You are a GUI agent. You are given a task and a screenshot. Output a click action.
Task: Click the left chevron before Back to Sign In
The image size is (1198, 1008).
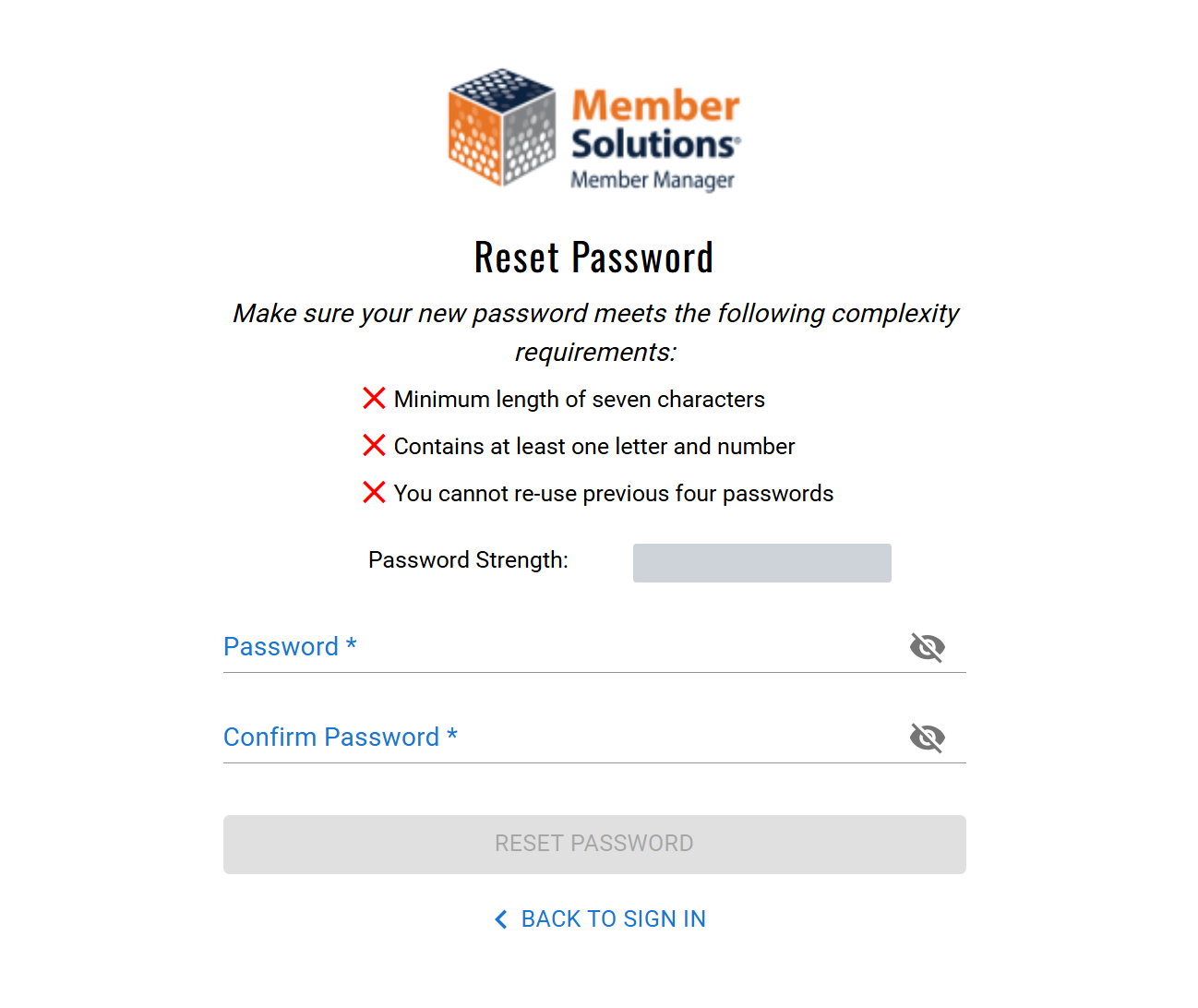point(501,919)
